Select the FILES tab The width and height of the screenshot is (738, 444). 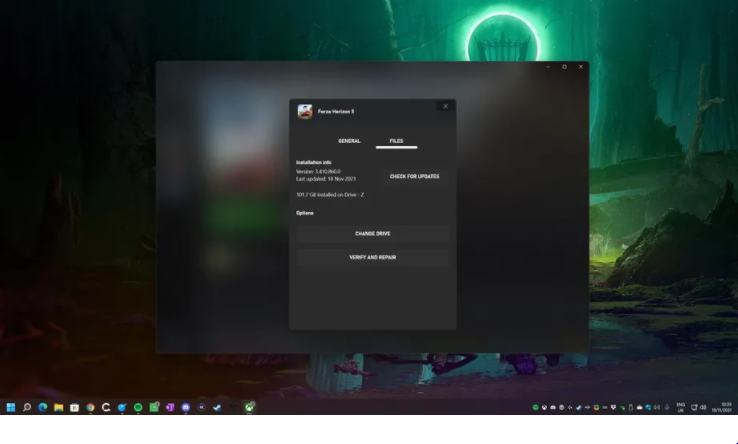pos(396,141)
